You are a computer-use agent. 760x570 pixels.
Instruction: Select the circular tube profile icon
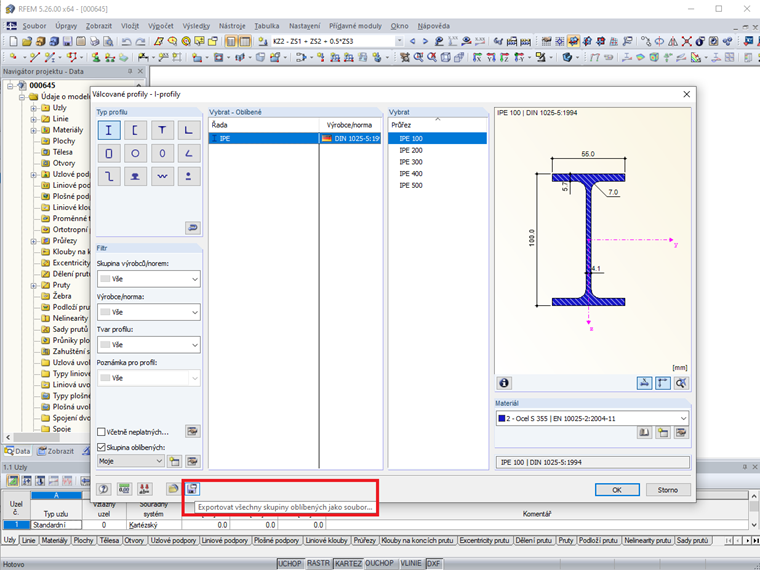pyautogui.click(x=135, y=154)
